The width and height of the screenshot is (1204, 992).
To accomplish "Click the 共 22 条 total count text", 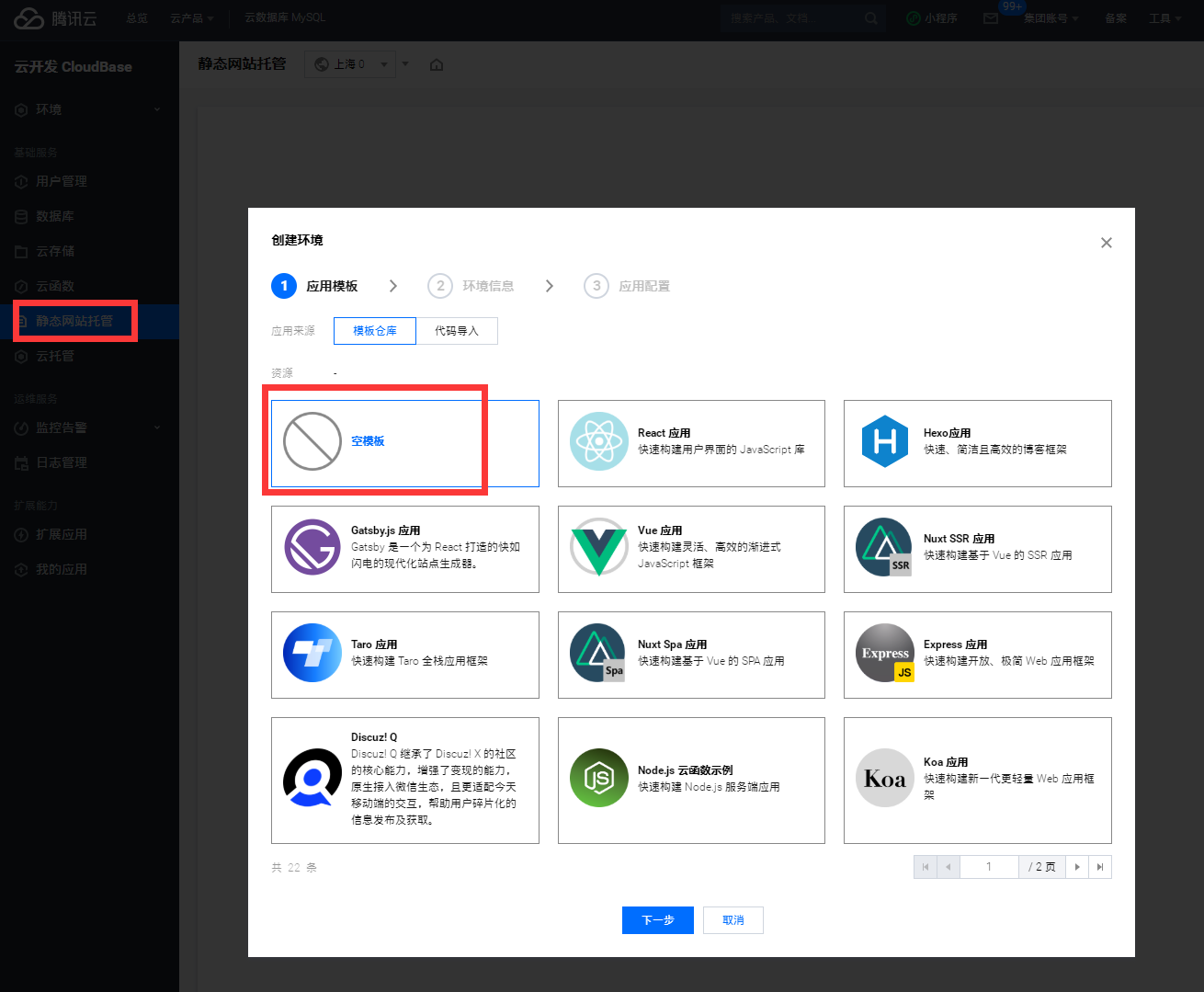I will [294, 868].
